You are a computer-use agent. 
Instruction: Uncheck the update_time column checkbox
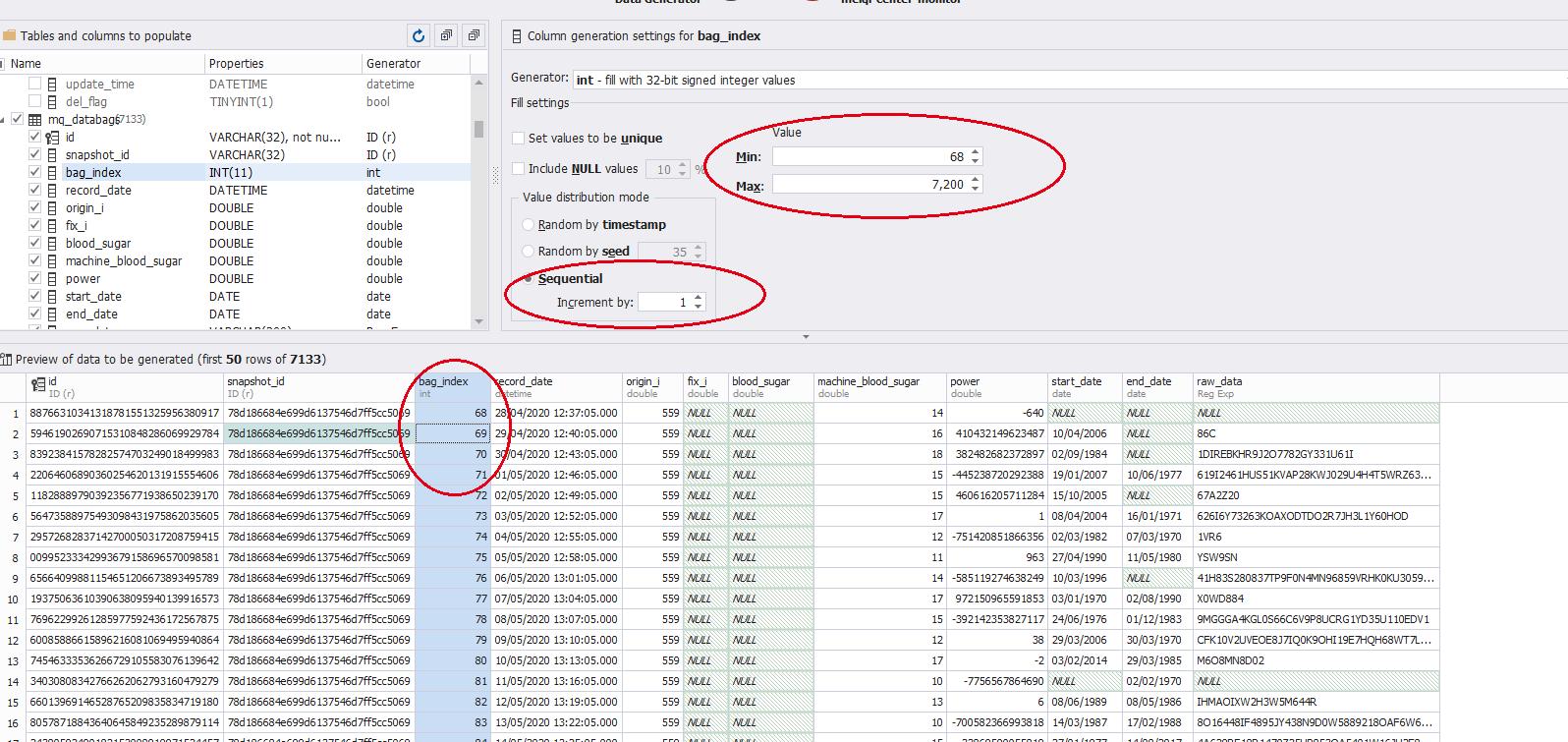(35, 85)
